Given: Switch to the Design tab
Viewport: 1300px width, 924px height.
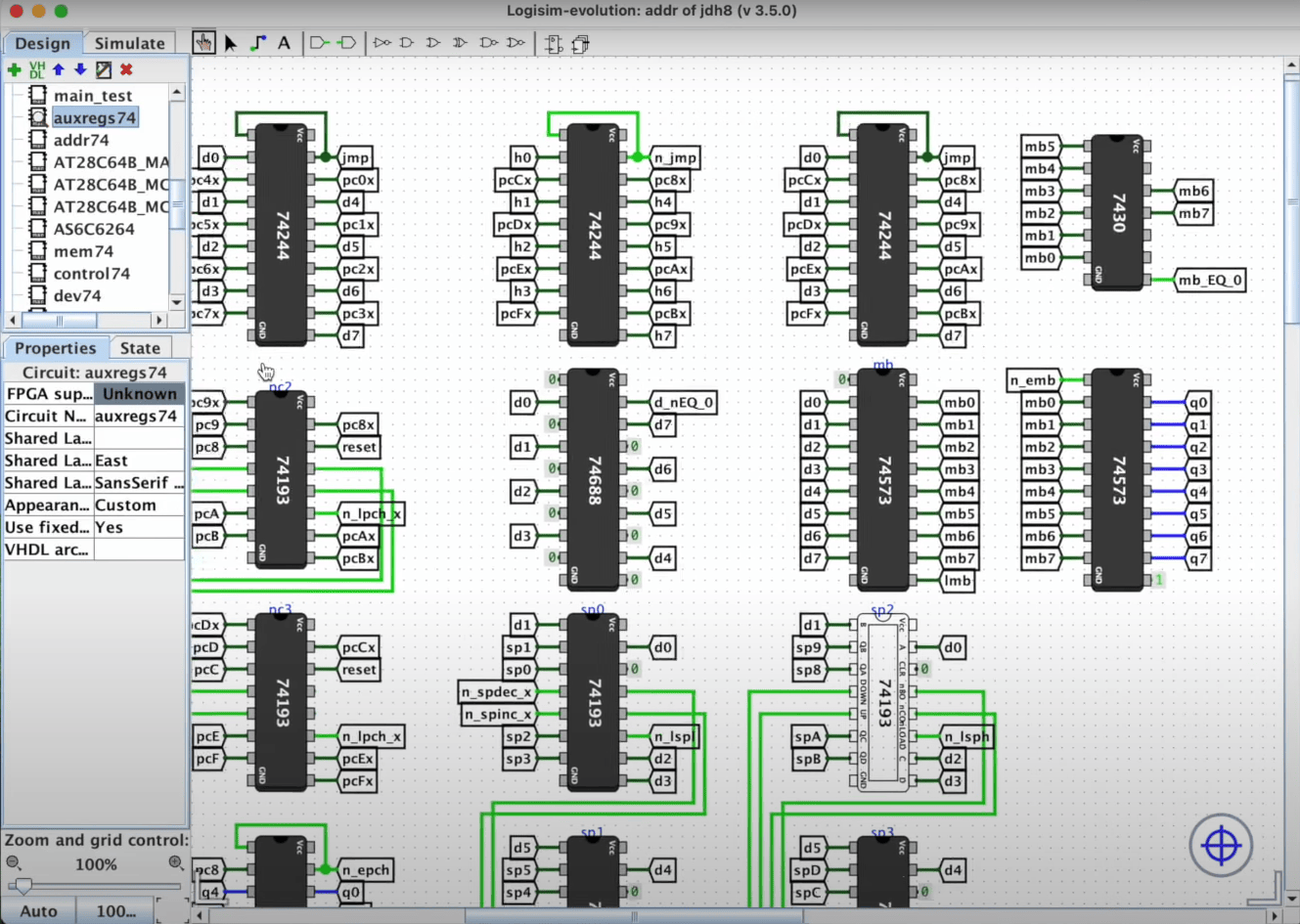Looking at the screenshot, I should point(42,43).
